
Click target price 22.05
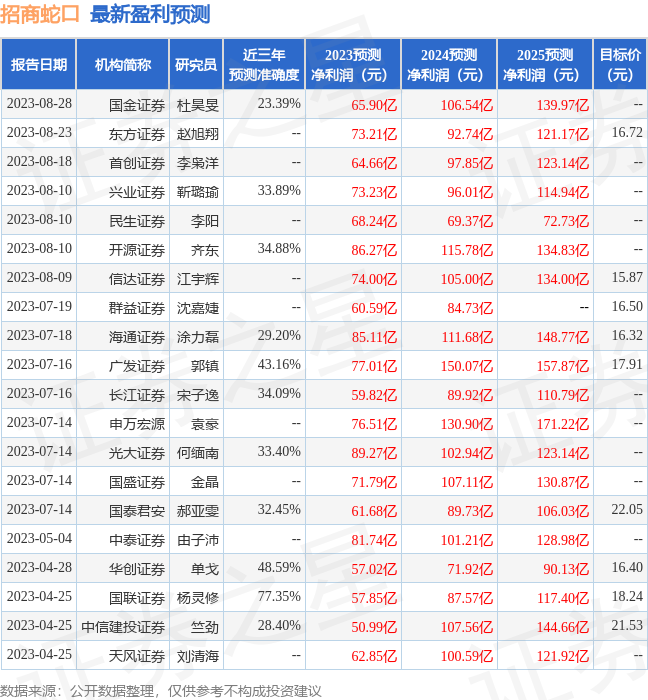click(x=627, y=510)
